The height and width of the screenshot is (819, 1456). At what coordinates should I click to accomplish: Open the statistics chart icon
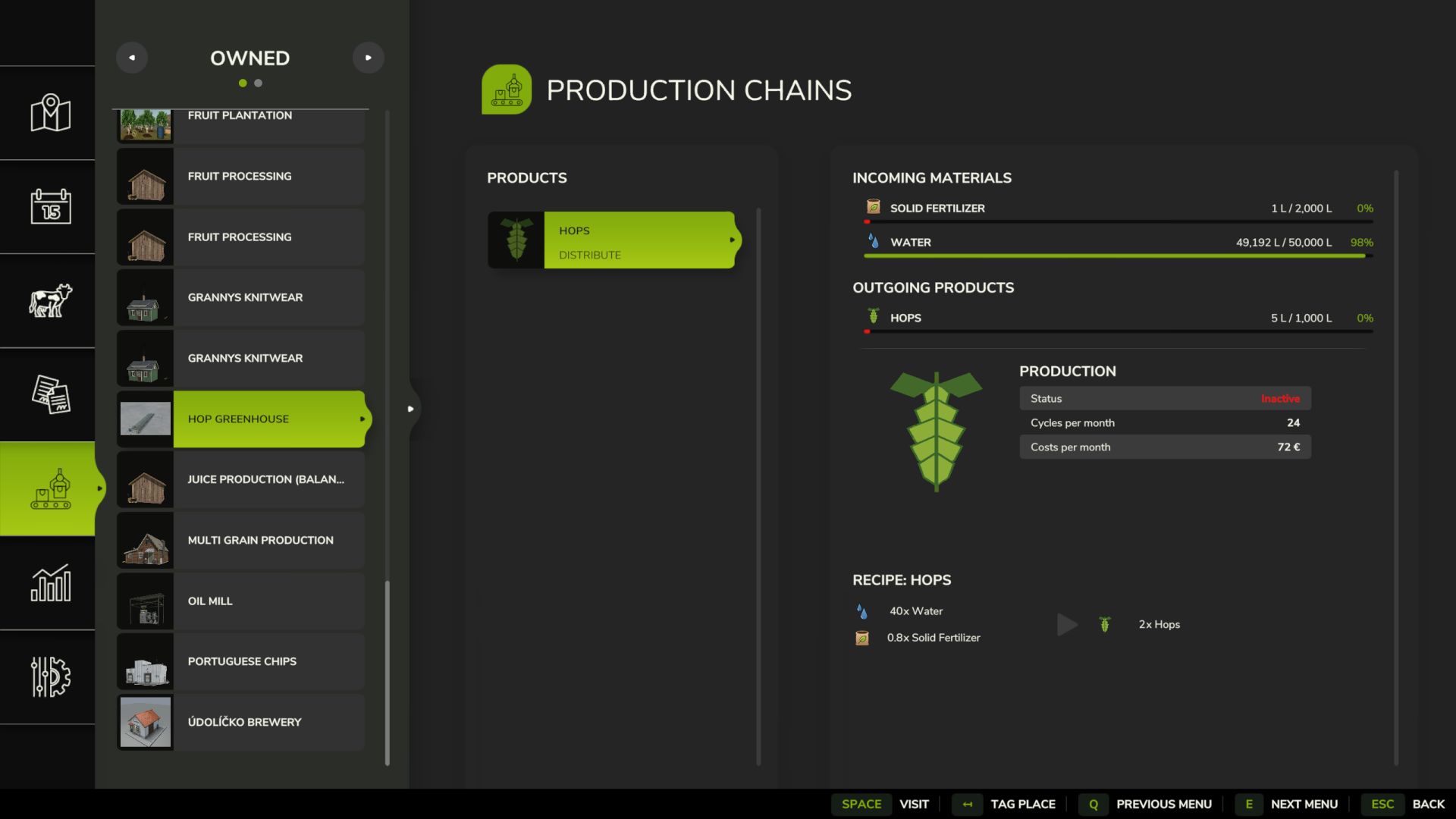coord(50,582)
